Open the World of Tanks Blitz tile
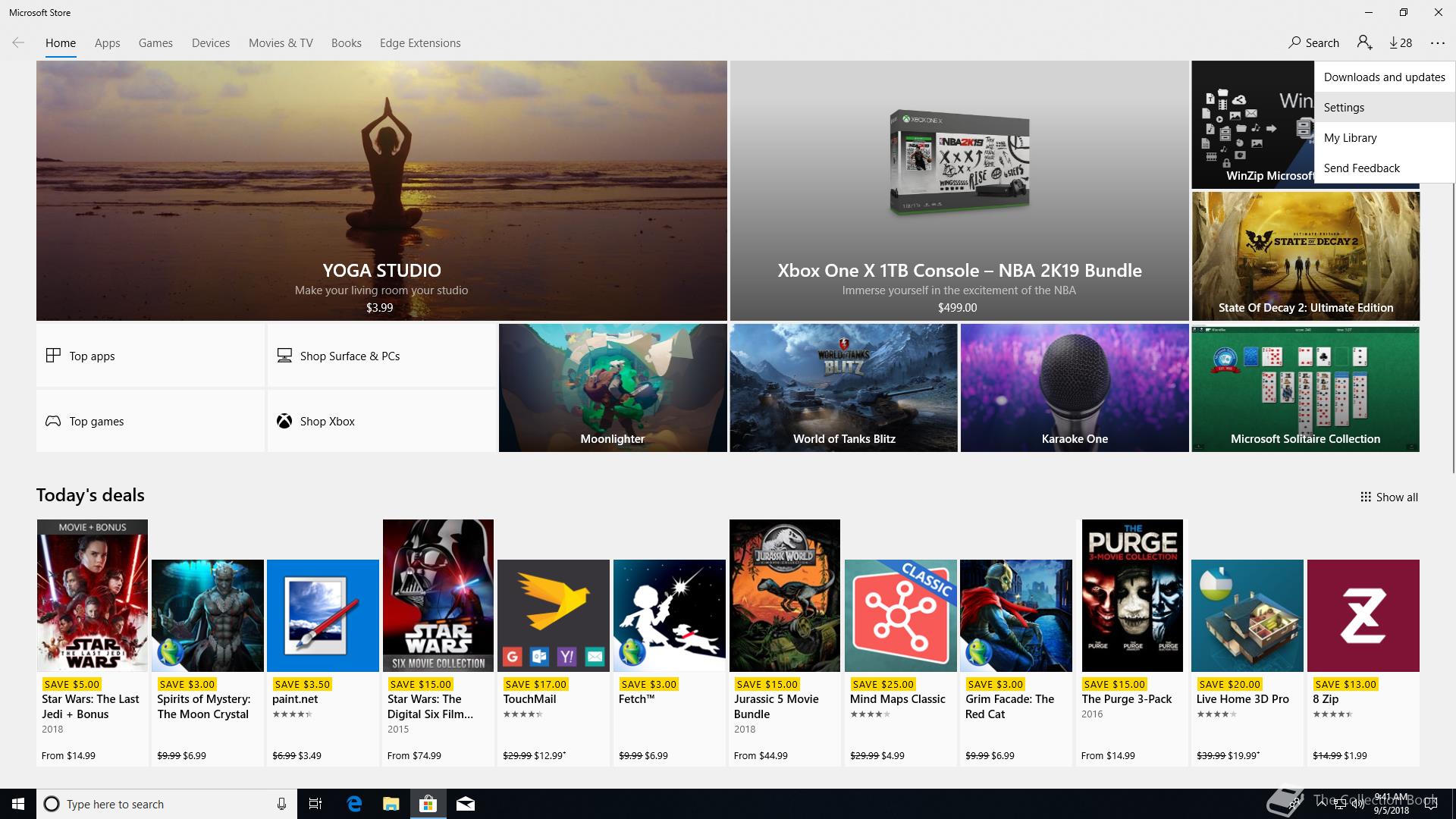1456x819 pixels. click(x=843, y=388)
